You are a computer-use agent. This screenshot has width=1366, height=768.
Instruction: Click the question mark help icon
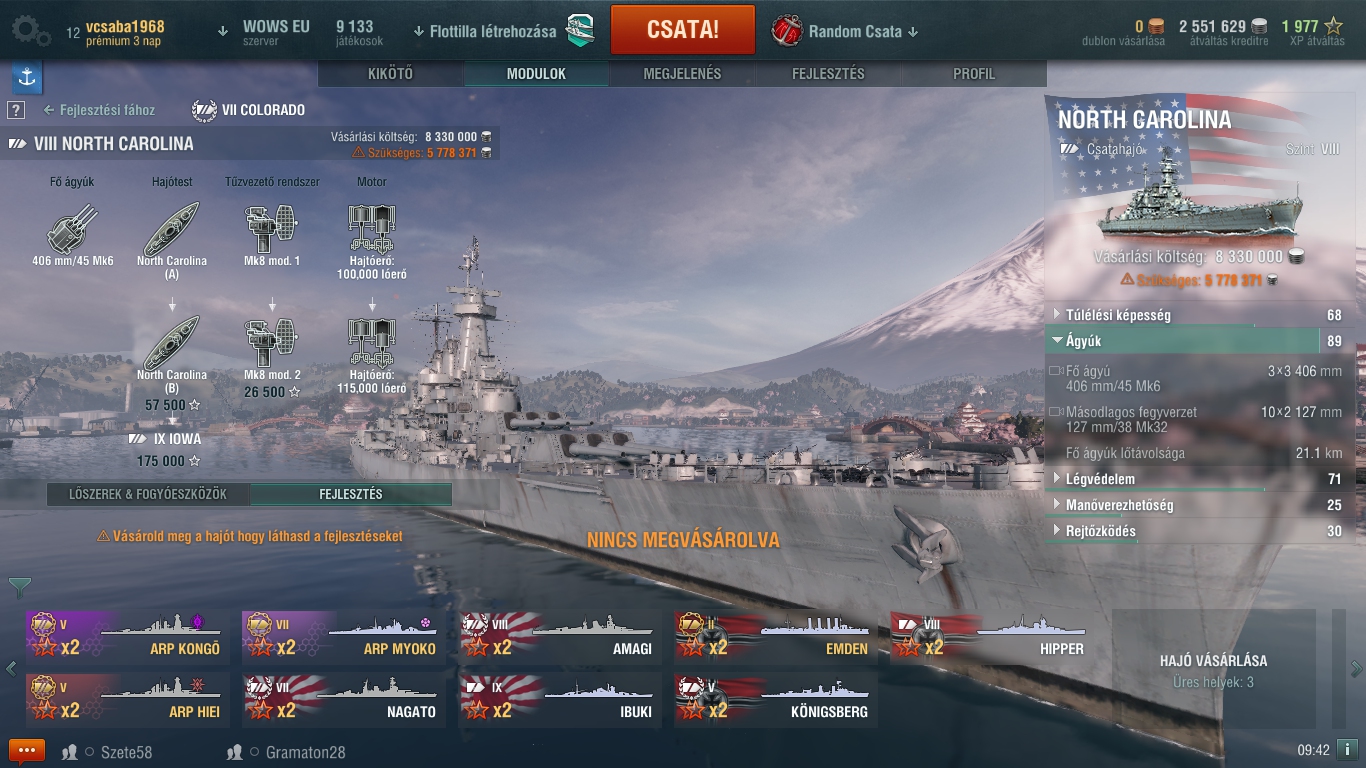tap(16, 110)
